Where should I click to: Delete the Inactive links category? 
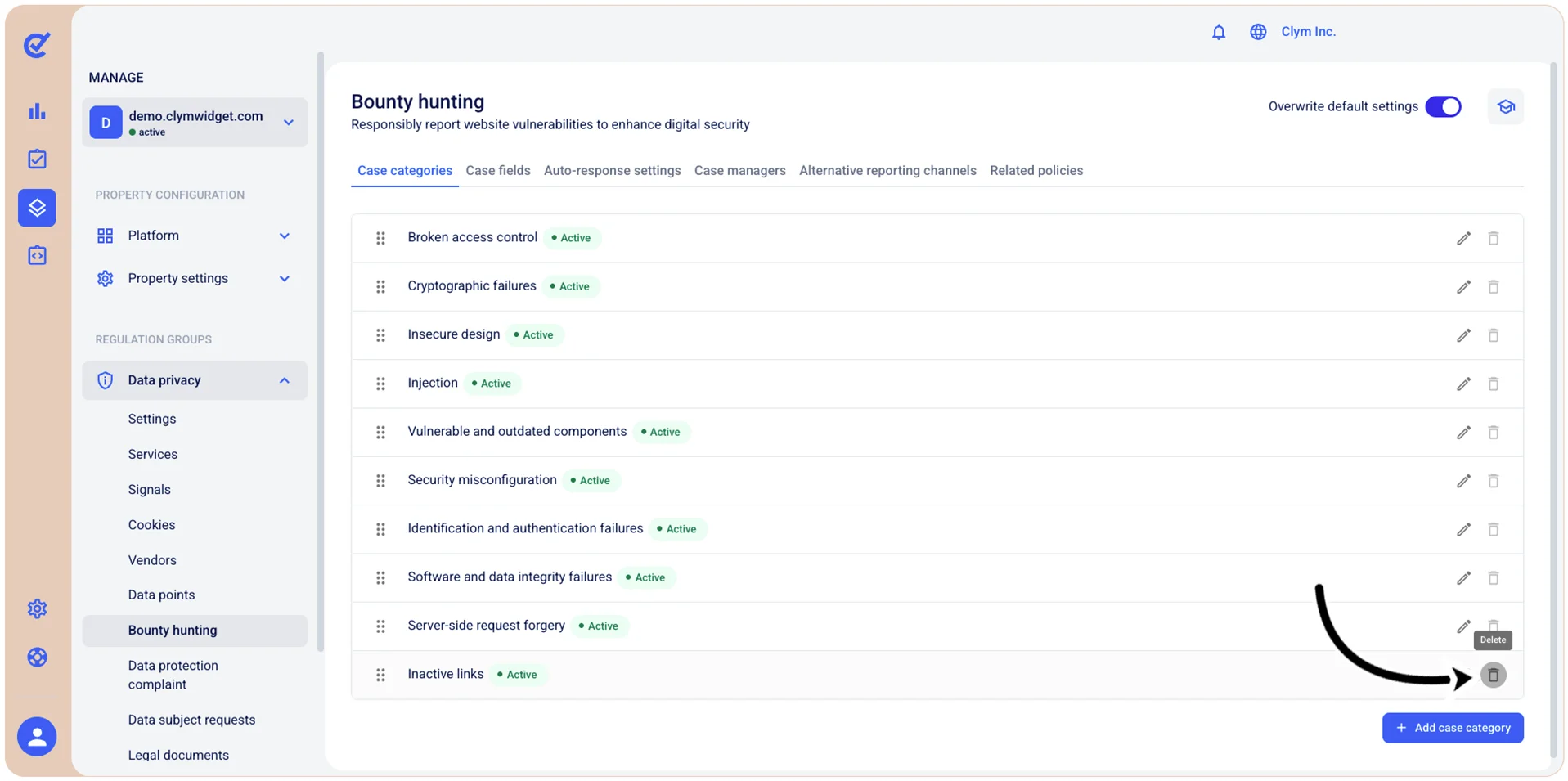[x=1494, y=675]
